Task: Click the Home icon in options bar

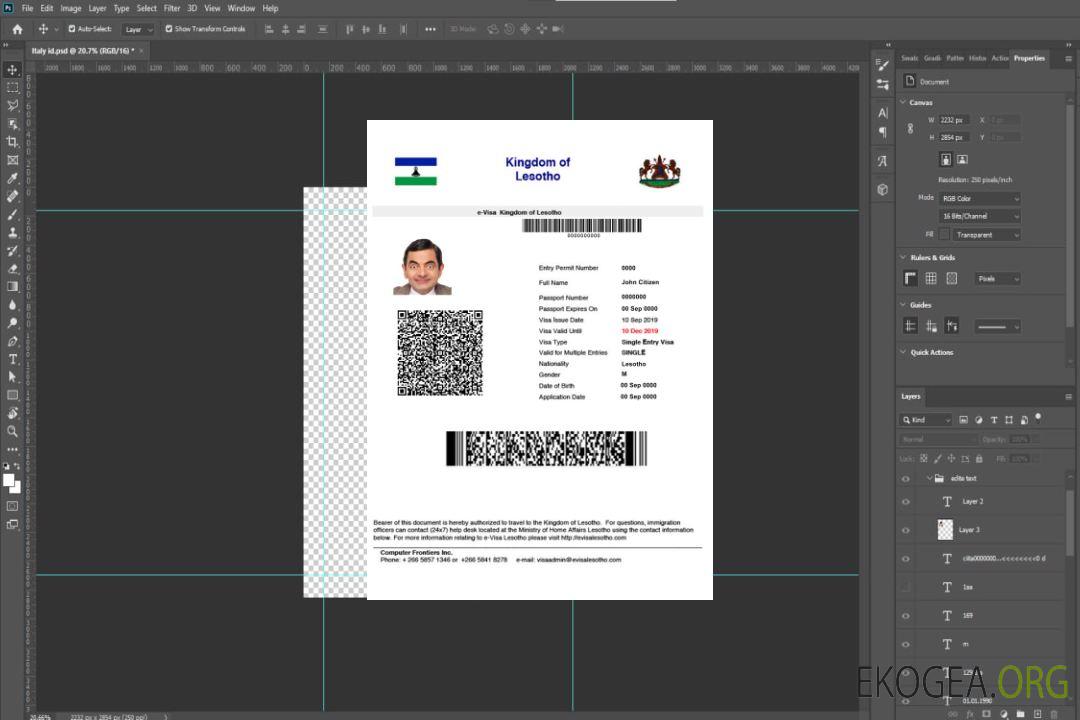Action: (x=17, y=29)
